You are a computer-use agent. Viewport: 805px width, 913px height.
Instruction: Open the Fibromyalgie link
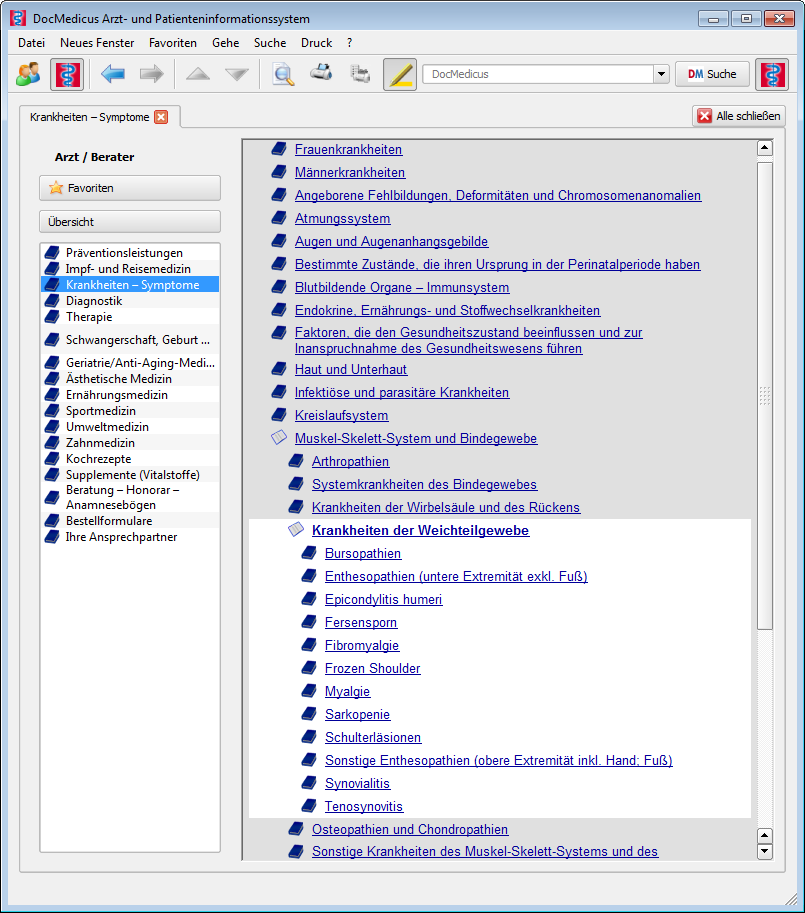(x=361, y=645)
